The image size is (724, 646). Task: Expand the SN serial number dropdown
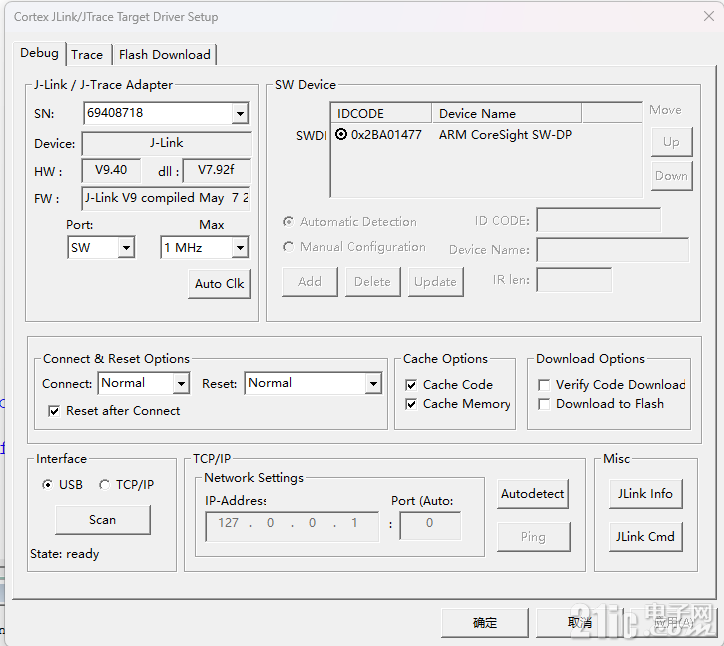tap(240, 114)
